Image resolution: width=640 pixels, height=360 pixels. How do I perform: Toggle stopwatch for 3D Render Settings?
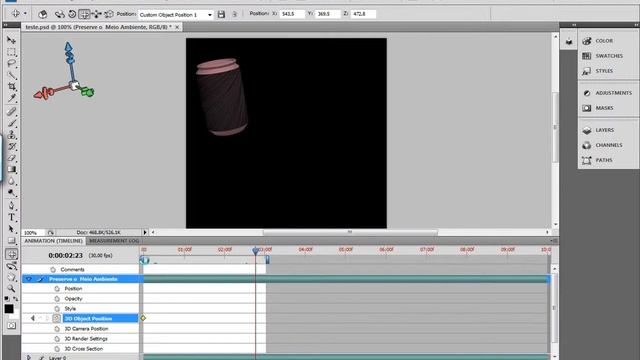tap(57, 339)
